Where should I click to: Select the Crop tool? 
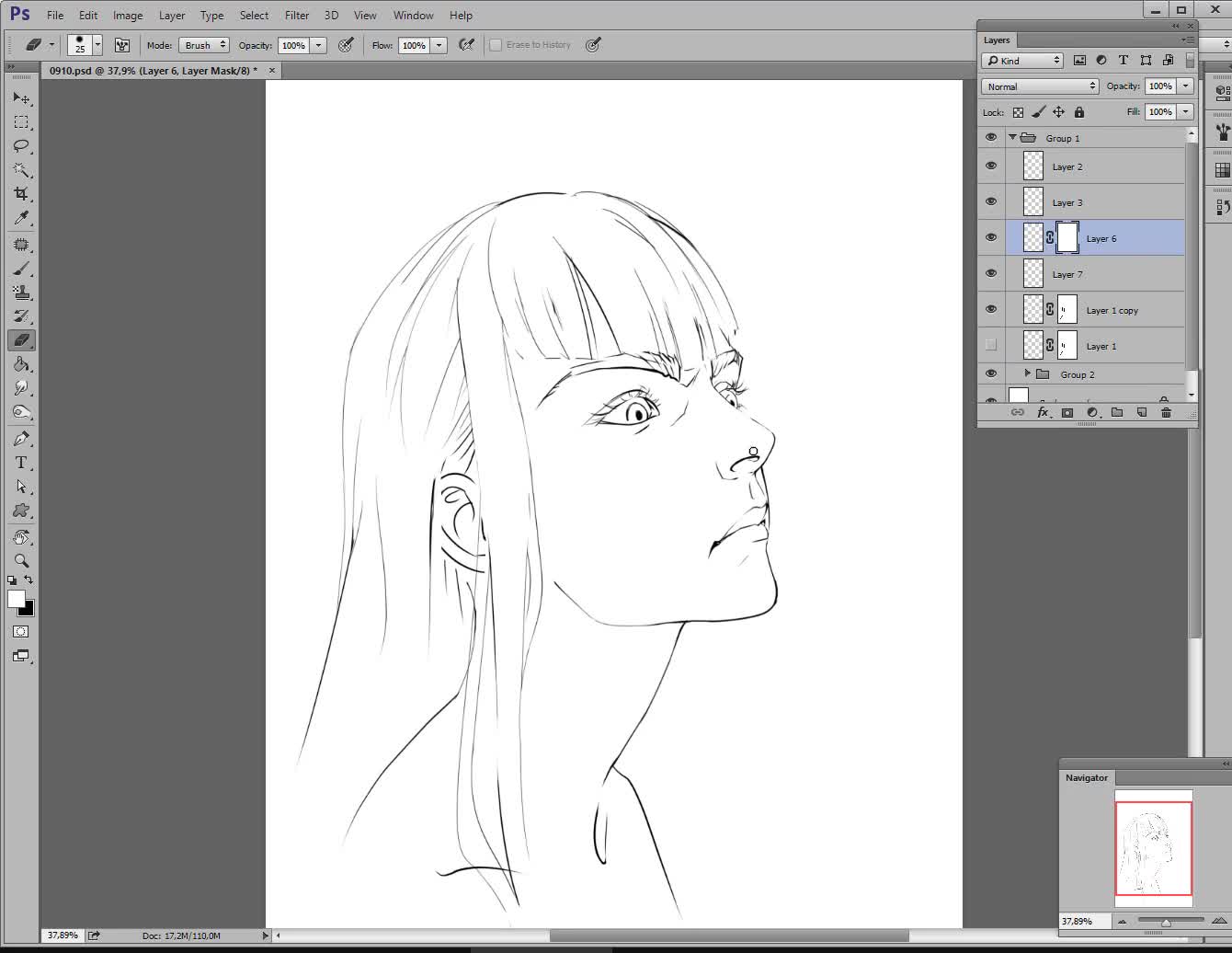tap(21, 194)
